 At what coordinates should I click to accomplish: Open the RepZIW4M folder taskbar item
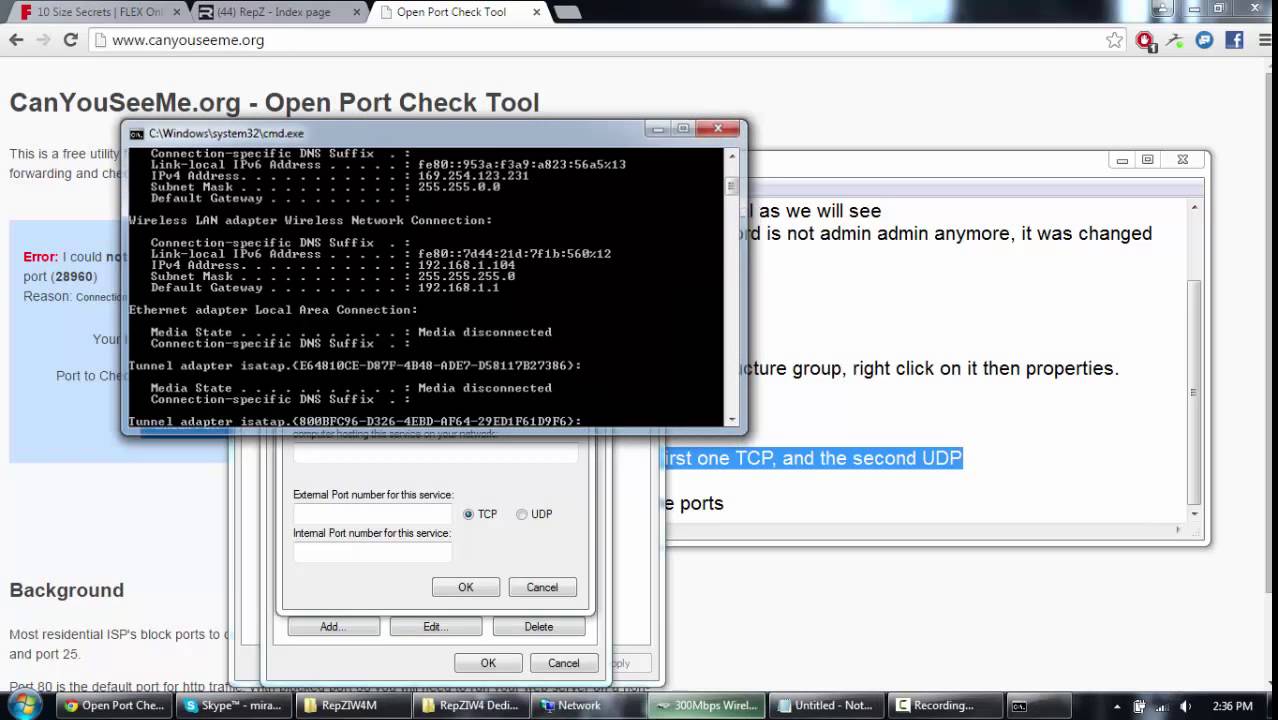(x=352, y=705)
